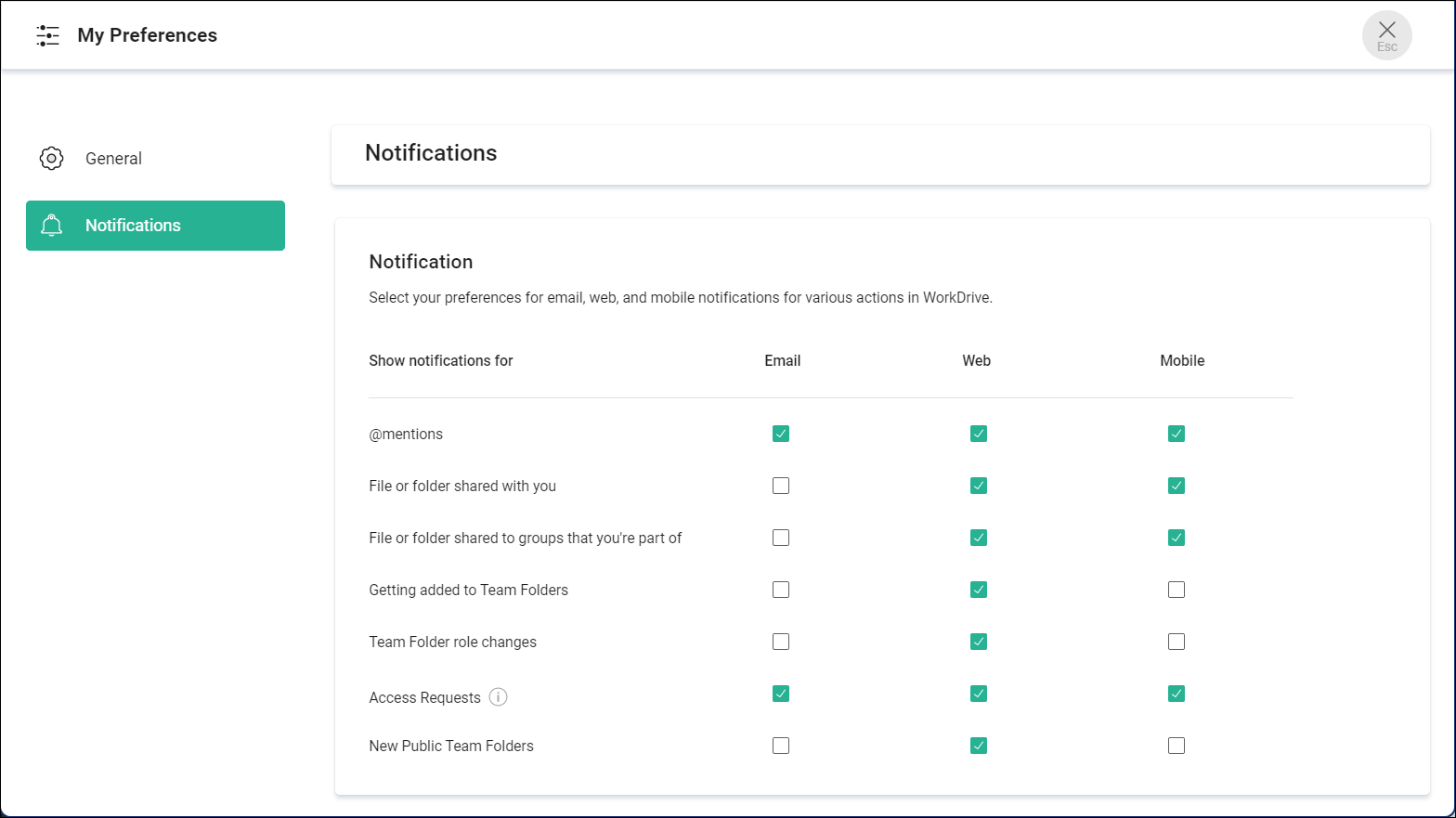Image resolution: width=1456 pixels, height=818 pixels.
Task: Select the Notifications tab label in sidebar
Action: pyautogui.click(x=133, y=226)
